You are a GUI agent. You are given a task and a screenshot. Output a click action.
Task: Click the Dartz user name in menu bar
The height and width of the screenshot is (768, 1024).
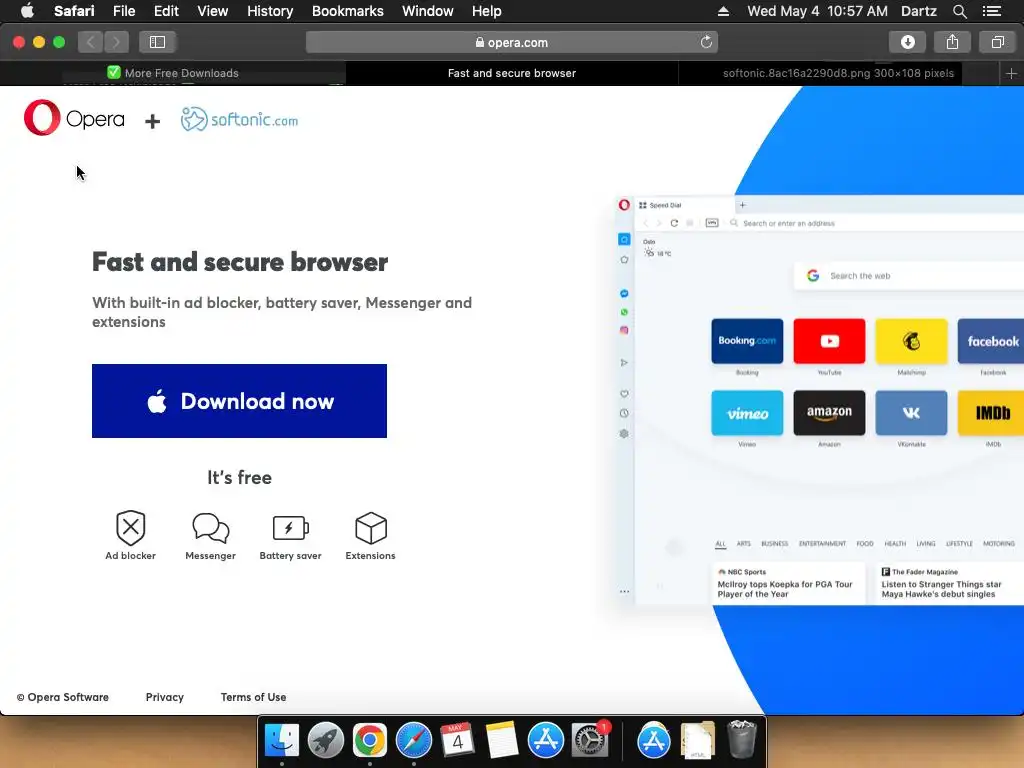(918, 11)
